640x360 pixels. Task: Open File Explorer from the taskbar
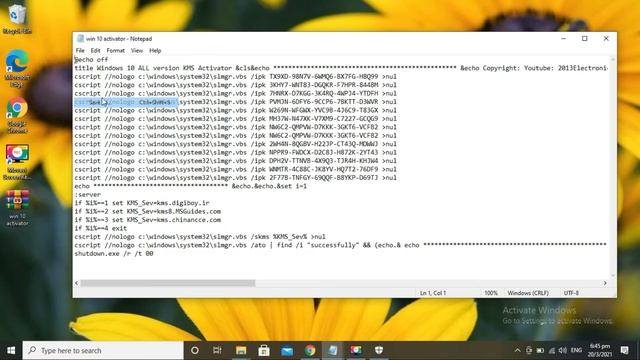tap(241, 350)
